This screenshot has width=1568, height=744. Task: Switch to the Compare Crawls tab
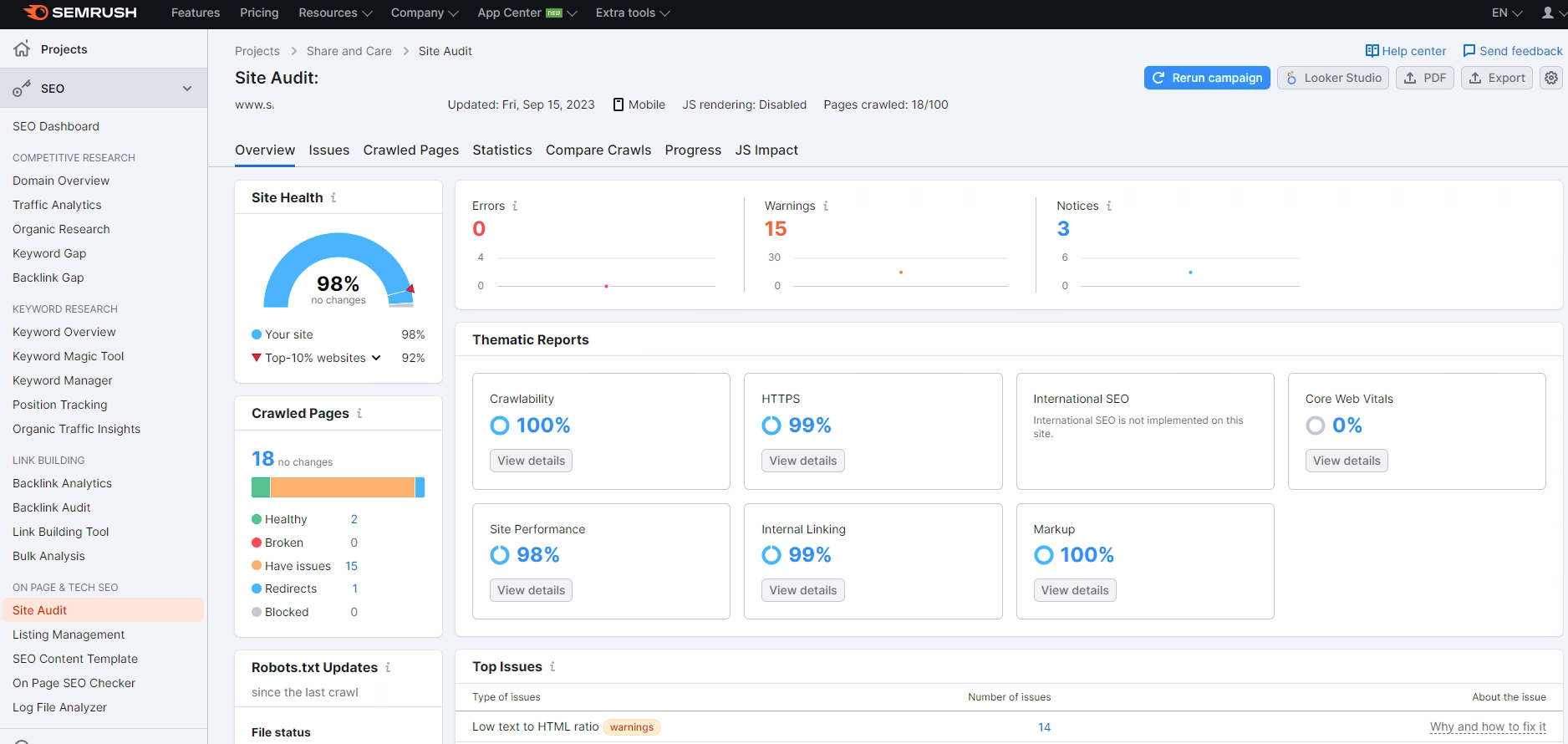(598, 150)
